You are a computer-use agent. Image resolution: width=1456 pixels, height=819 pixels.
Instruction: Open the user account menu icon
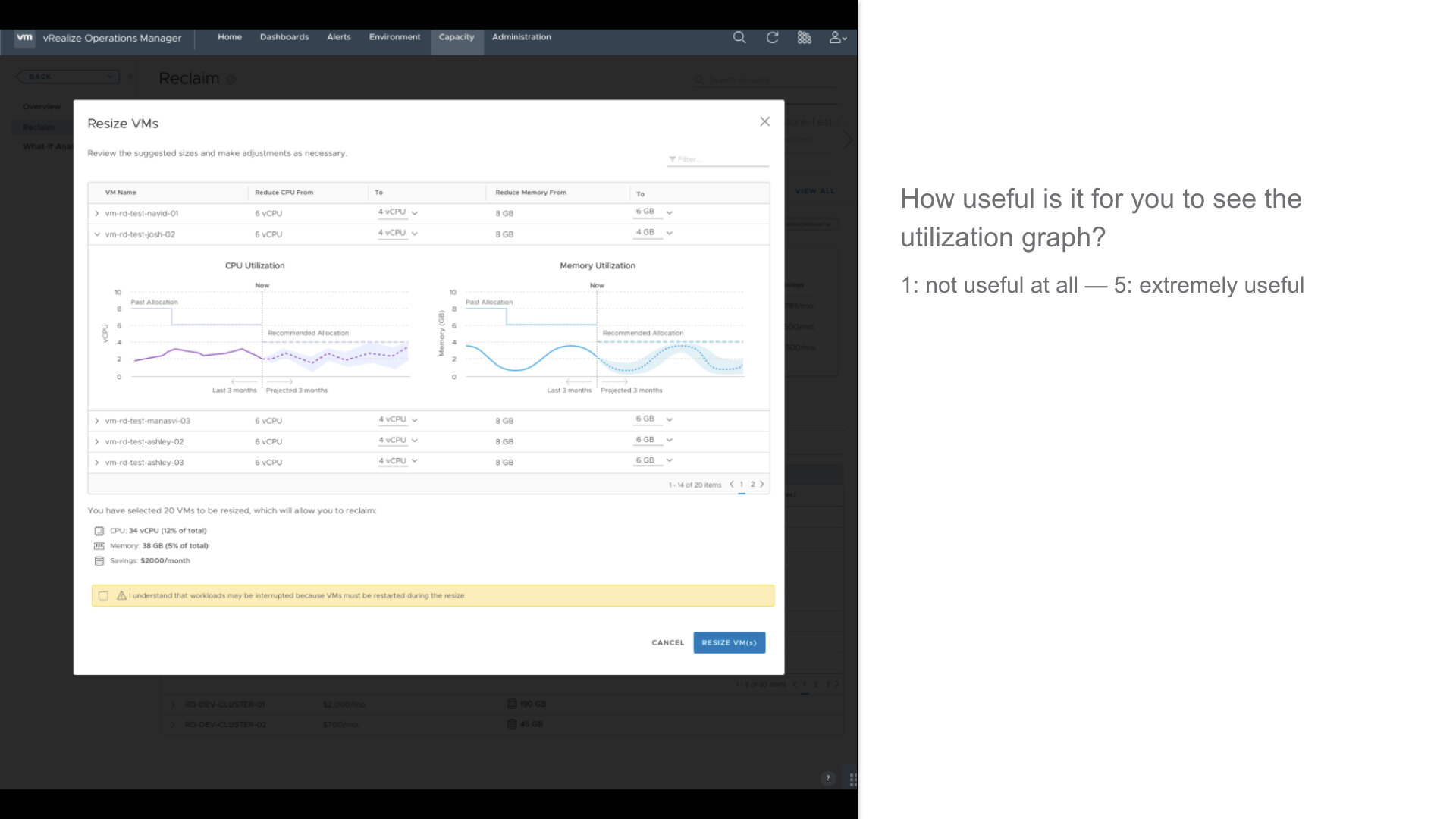pos(837,37)
